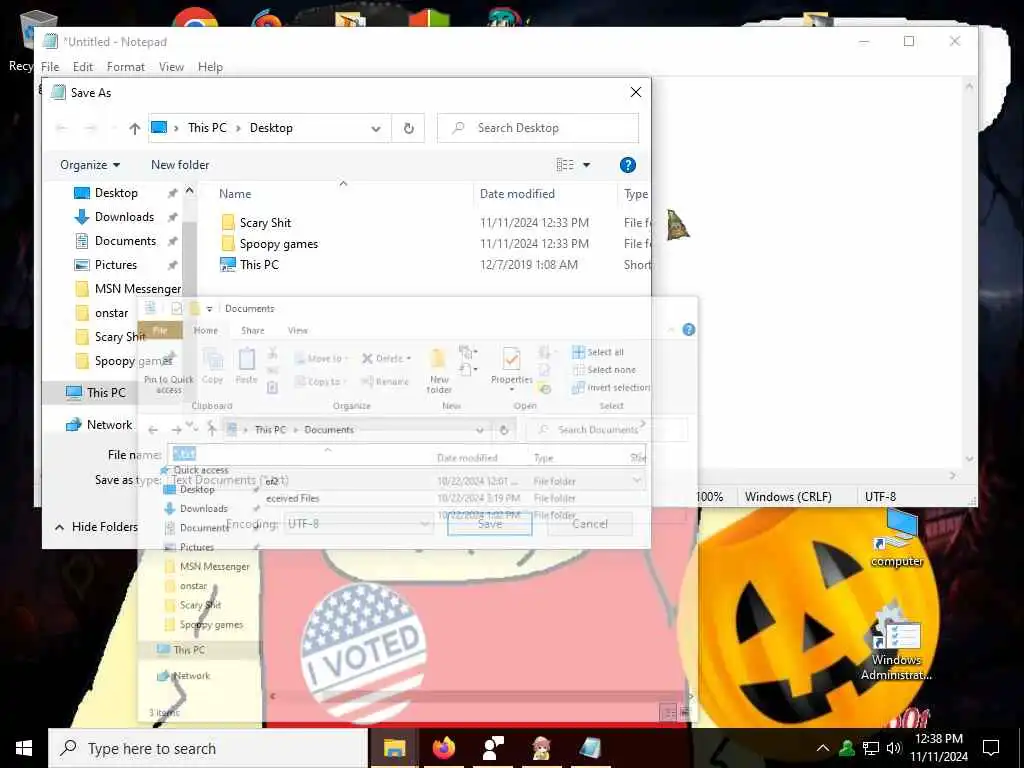This screenshot has width=1024, height=768.
Task: Go back in Save As dialog
Action: (62, 128)
